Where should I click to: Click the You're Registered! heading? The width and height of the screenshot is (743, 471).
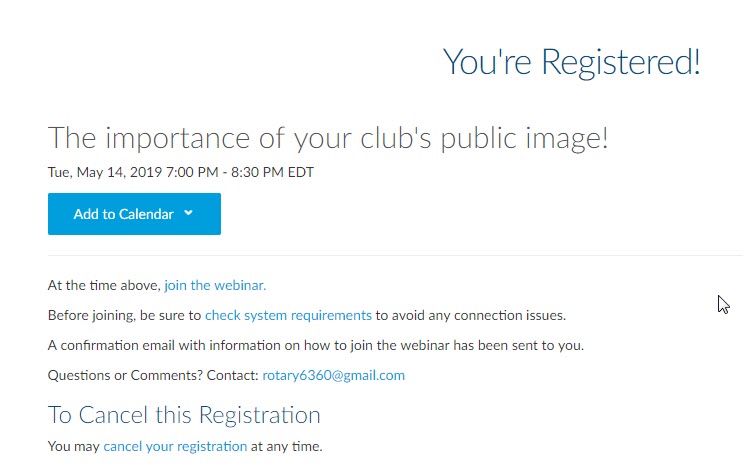coord(571,62)
